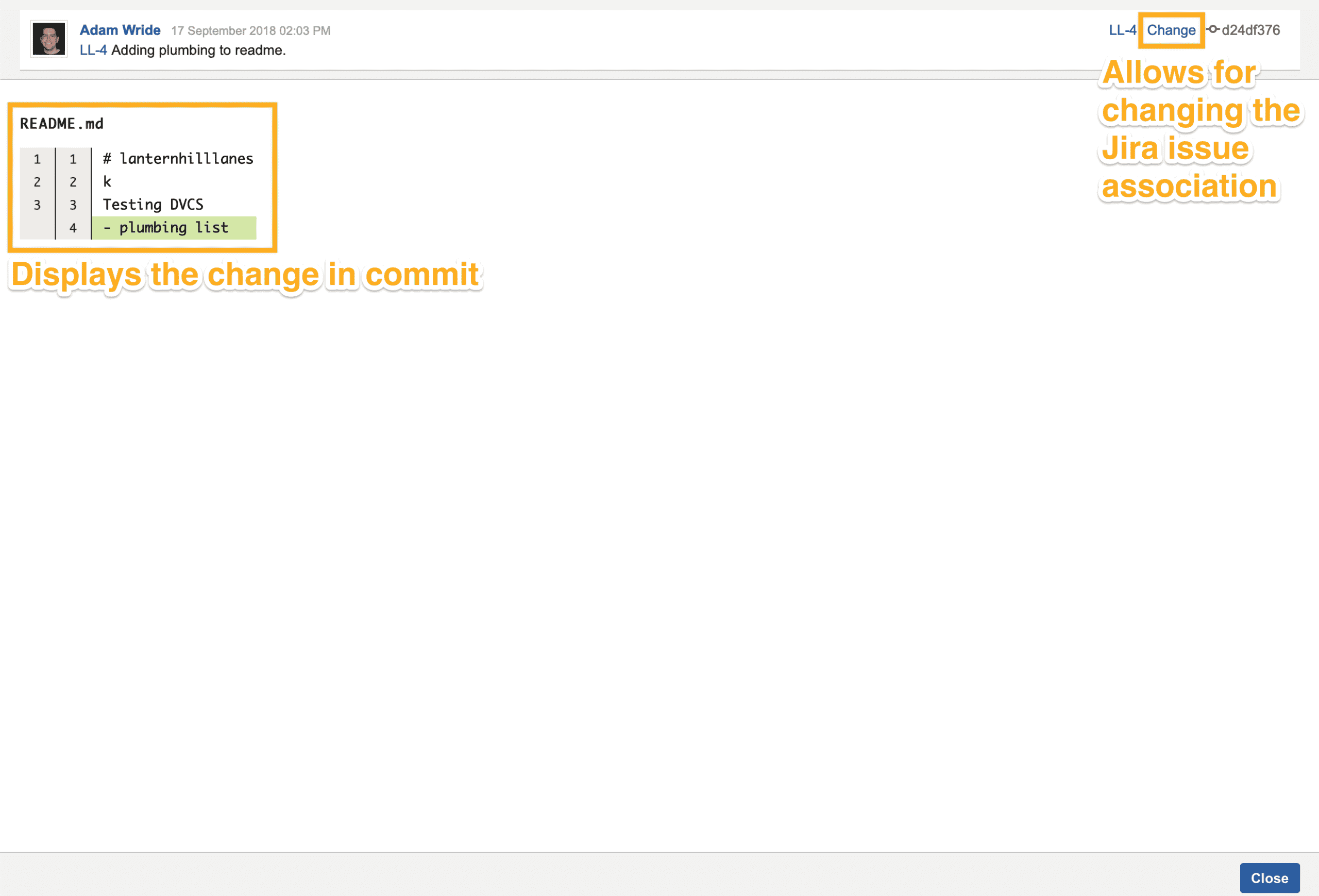This screenshot has width=1319, height=896.
Task: Click the 'Adding plumbing to readme.' message text
Action: [198, 50]
